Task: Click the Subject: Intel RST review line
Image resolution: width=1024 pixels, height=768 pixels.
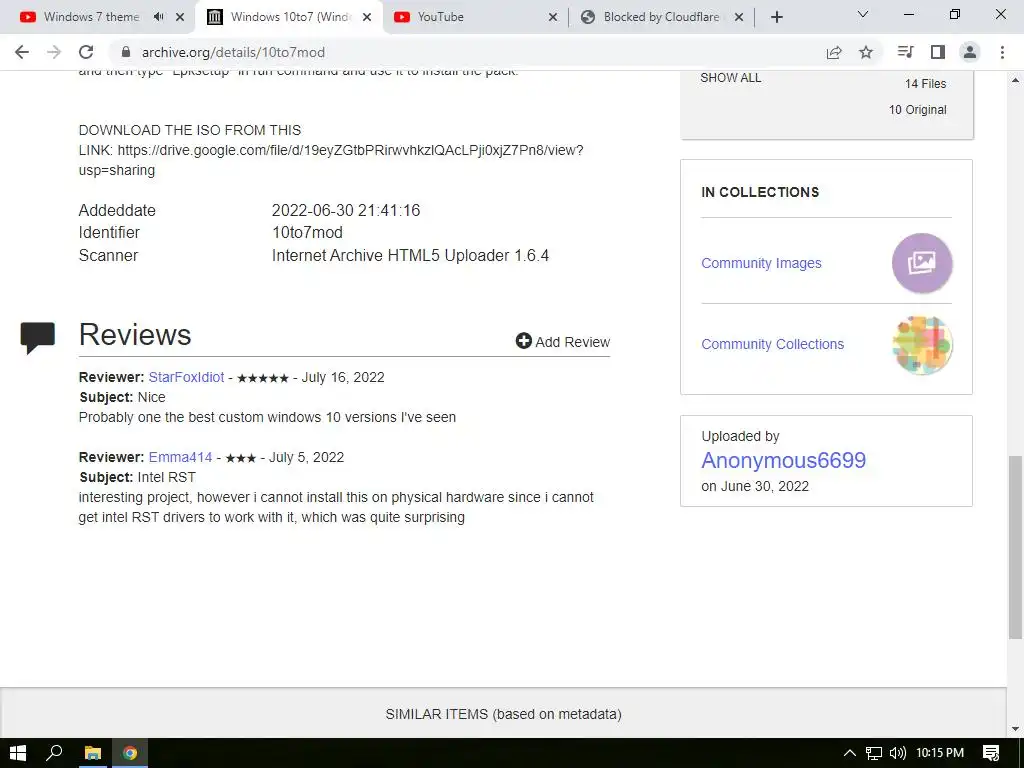Action: click(x=138, y=477)
